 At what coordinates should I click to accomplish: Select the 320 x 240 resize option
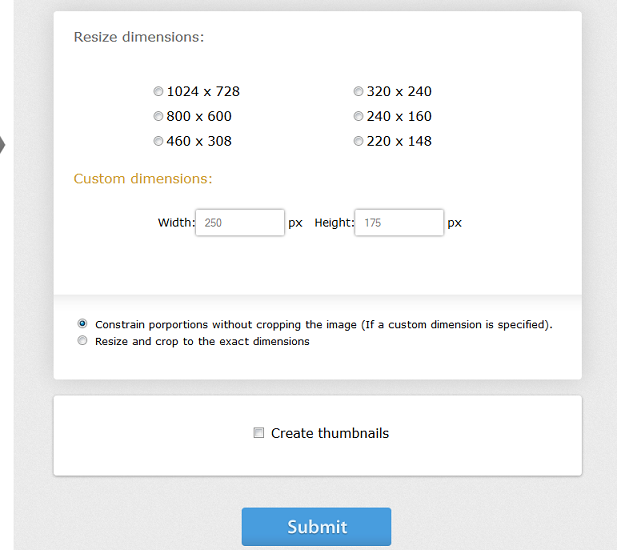(x=358, y=91)
